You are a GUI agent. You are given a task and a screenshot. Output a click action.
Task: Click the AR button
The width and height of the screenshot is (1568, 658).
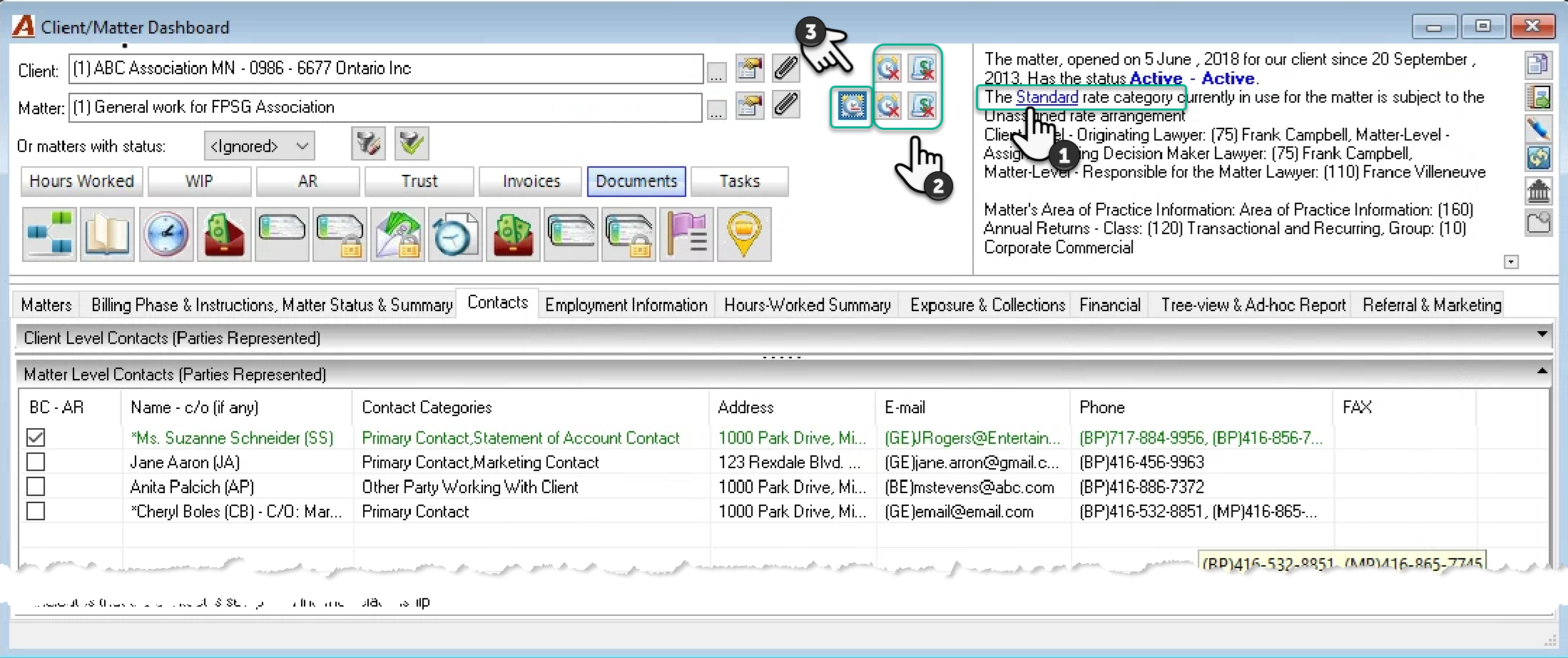(308, 181)
